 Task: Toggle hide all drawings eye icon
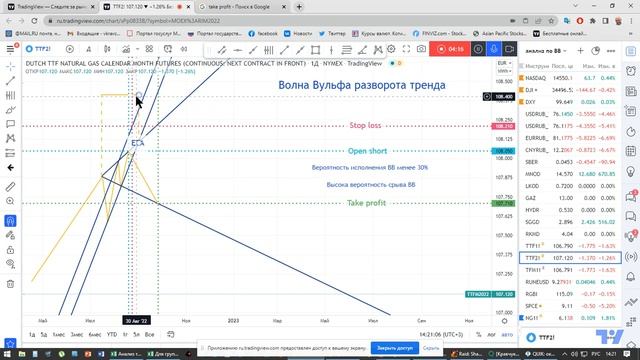(10, 264)
